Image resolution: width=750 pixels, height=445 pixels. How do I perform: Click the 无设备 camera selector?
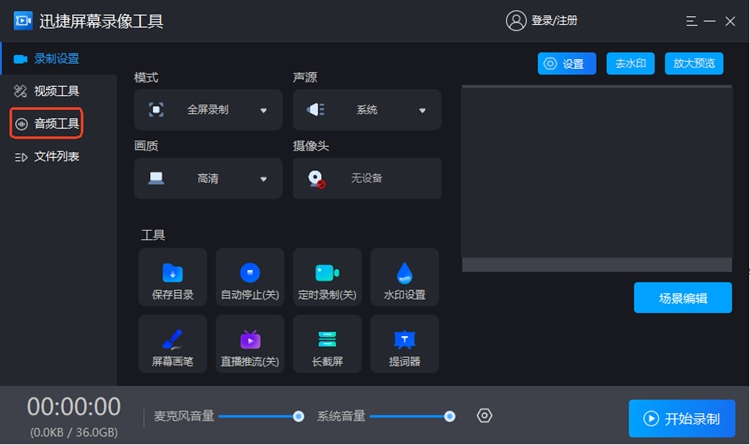(x=367, y=178)
